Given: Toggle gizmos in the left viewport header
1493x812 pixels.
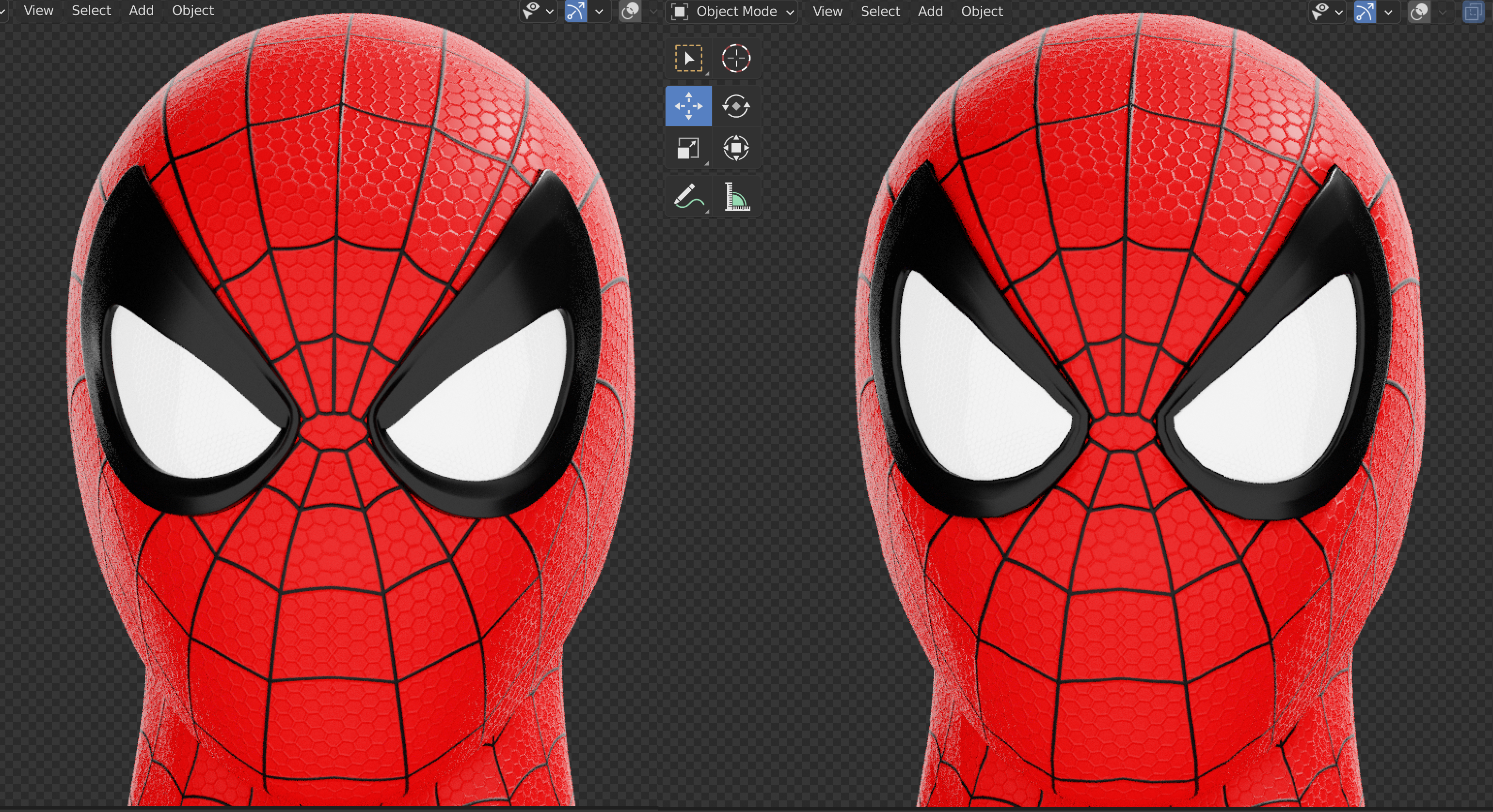Looking at the screenshot, I should tap(575, 11).
